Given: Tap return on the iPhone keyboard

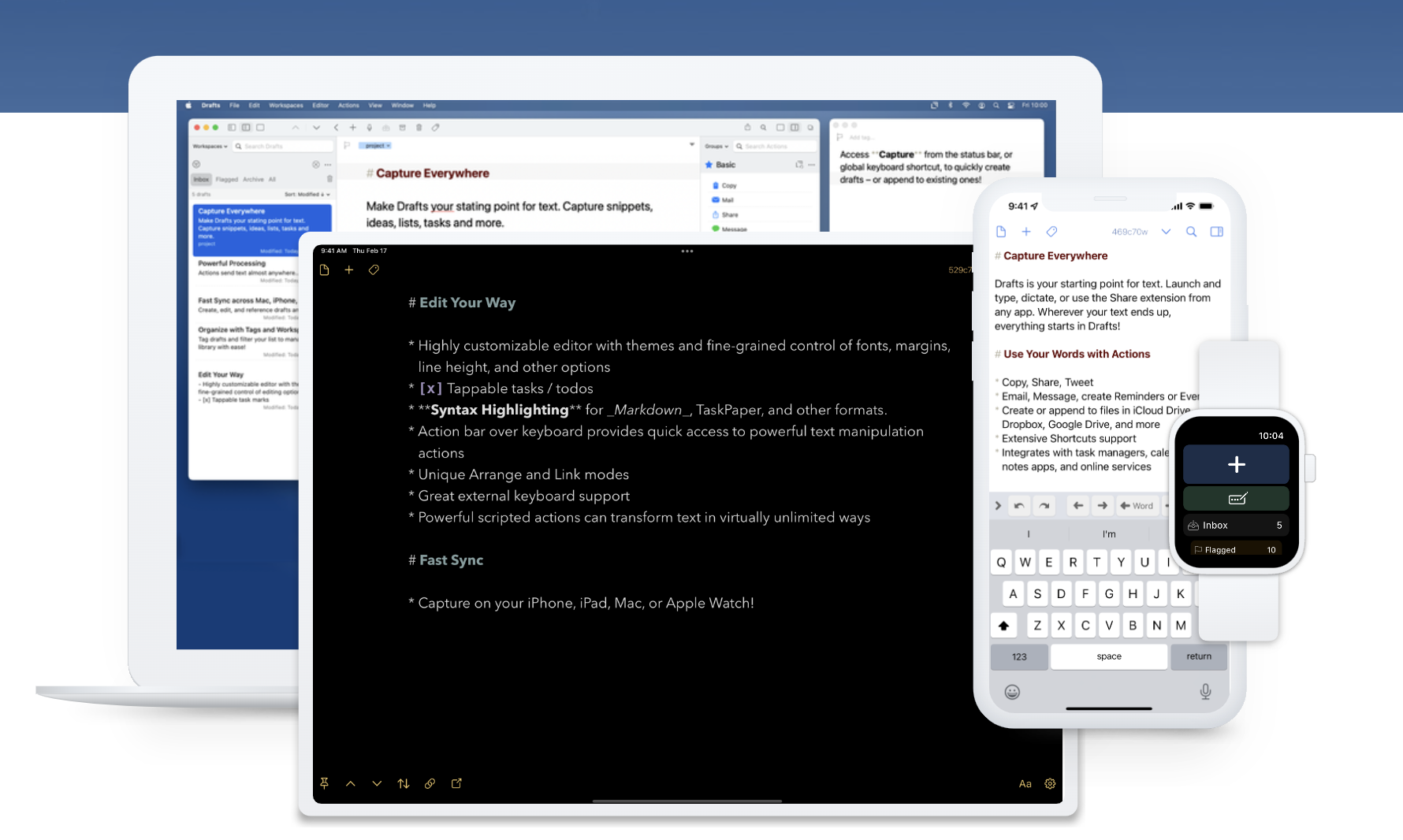Looking at the screenshot, I should click(x=1199, y=656).
